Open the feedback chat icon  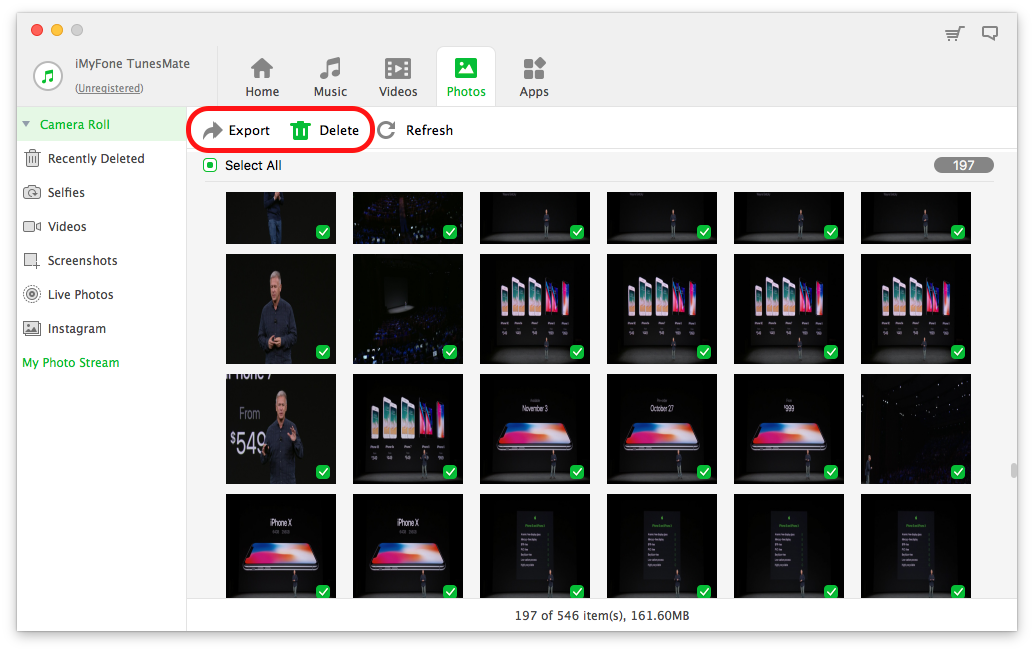coord(990,33)
